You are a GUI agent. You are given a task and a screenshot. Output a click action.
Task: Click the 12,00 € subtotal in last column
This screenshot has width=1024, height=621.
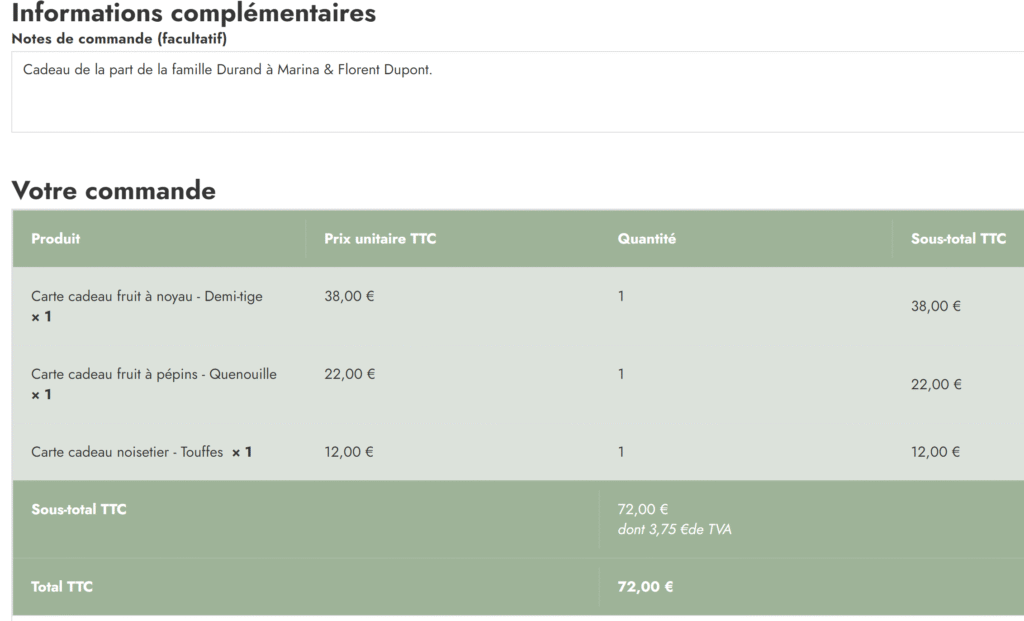tap(935, 452)
